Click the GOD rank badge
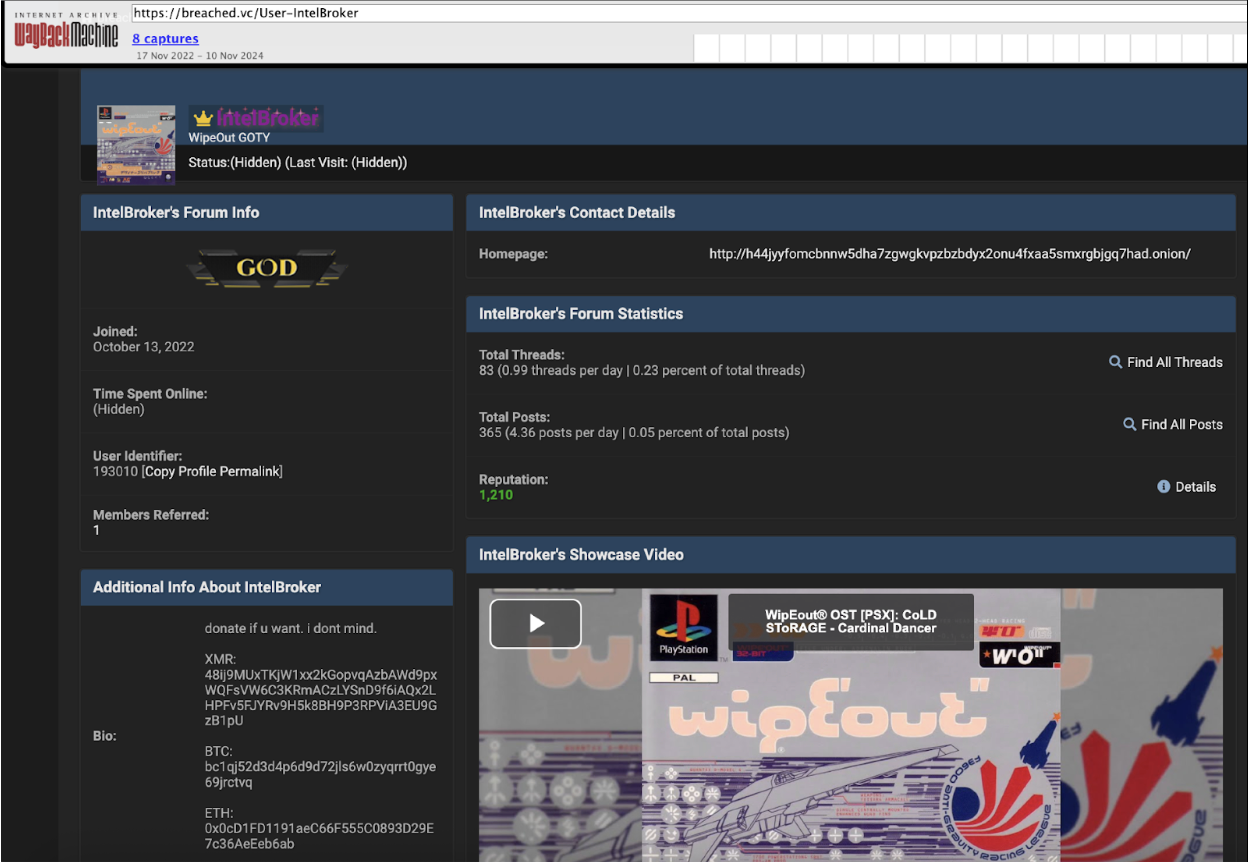This screenshot has height=862, width=1248. 266,268
